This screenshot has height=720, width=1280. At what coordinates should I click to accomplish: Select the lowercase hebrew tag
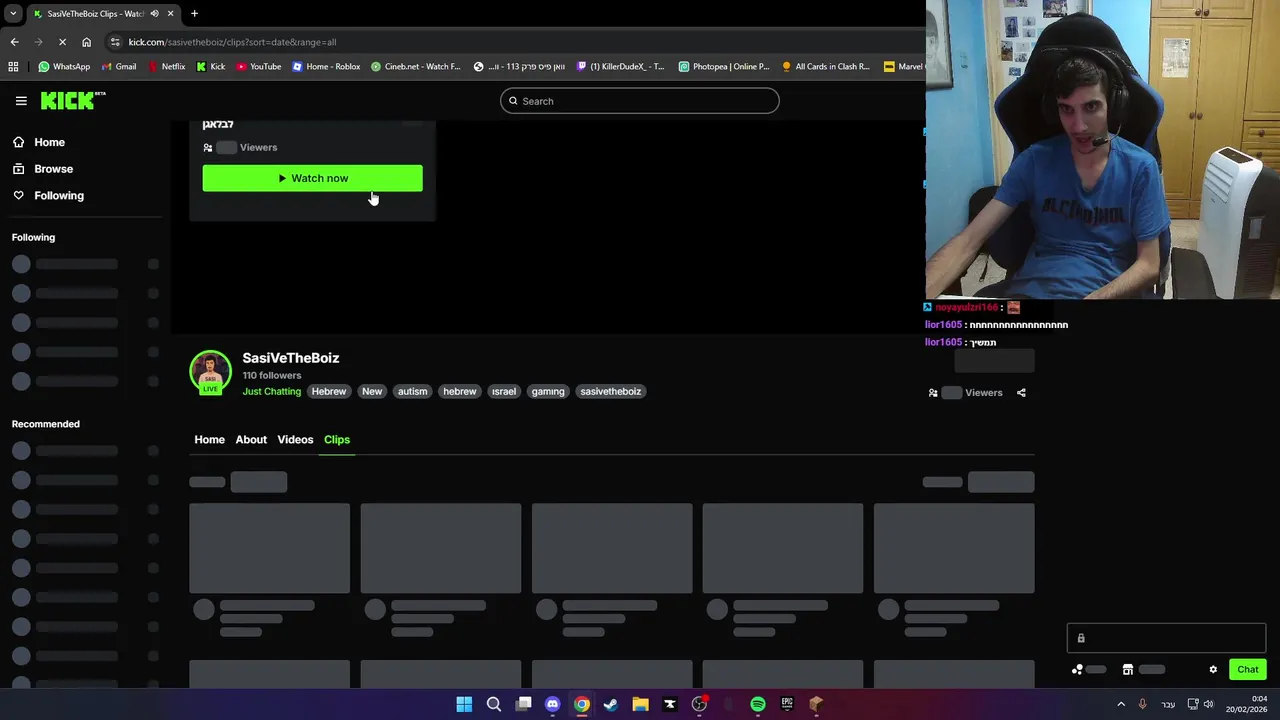(460, 391)
